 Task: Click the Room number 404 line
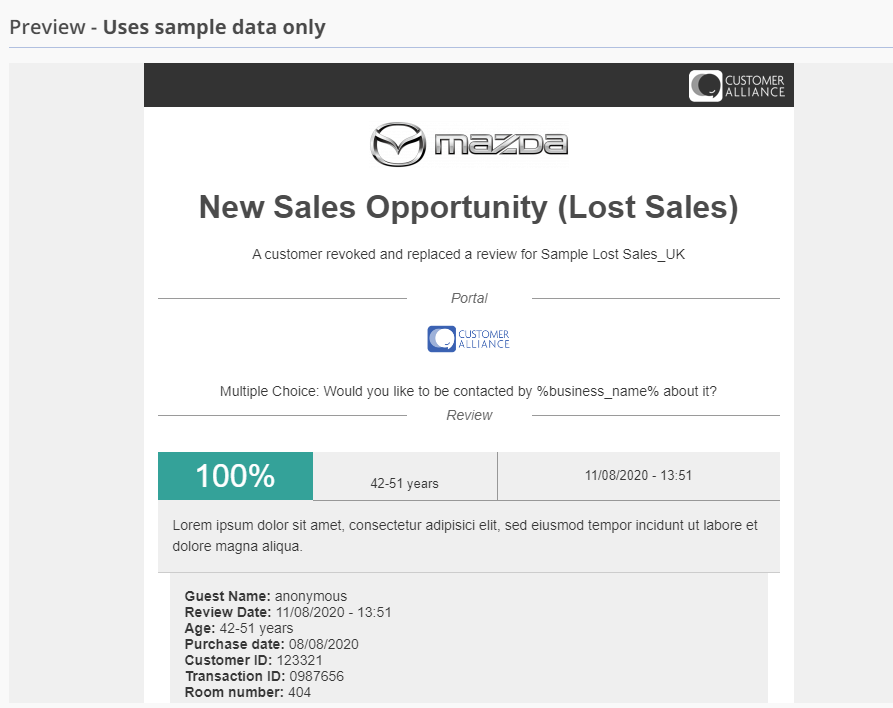pyautogui.click(x=248, y=692)
